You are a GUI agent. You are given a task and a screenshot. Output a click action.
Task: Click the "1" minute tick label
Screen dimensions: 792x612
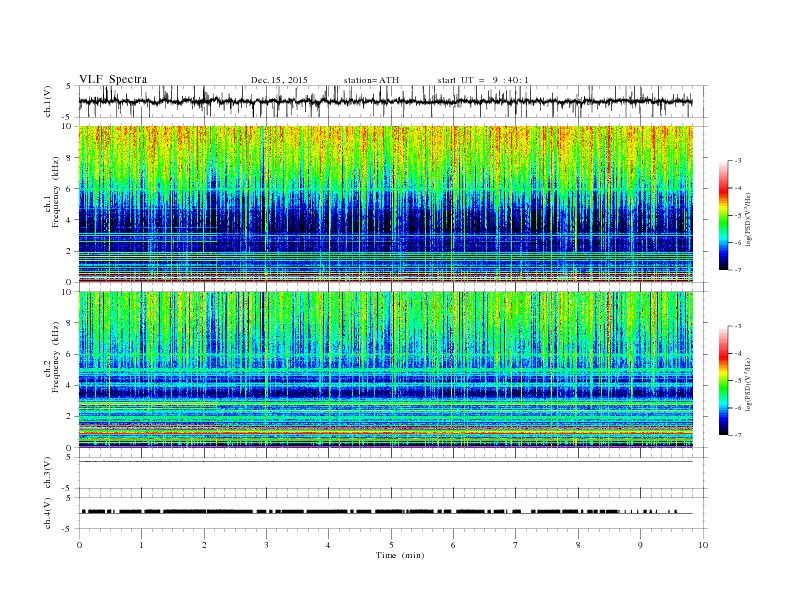(x=141, y=545)
